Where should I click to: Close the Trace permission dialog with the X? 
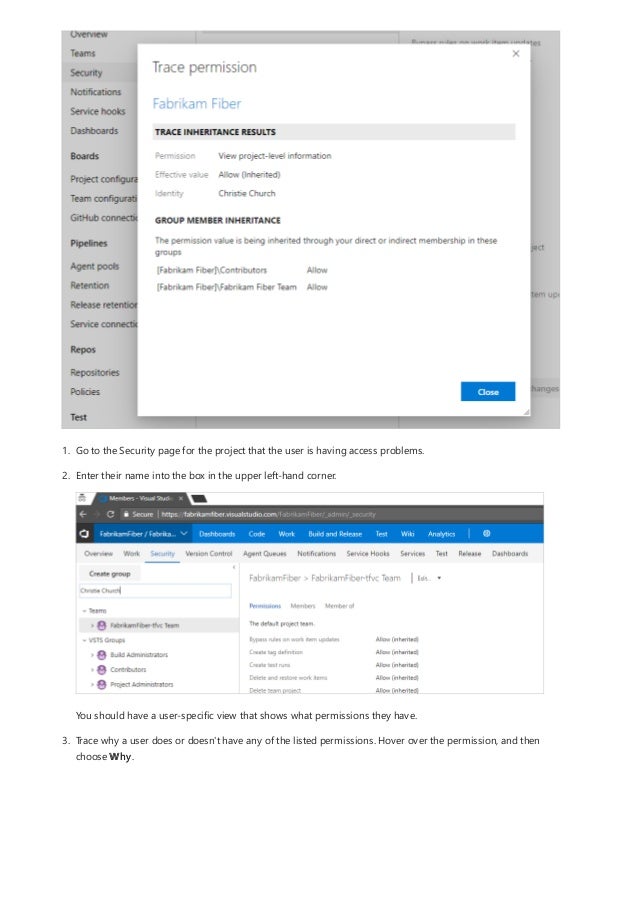[x=516, y=54]
